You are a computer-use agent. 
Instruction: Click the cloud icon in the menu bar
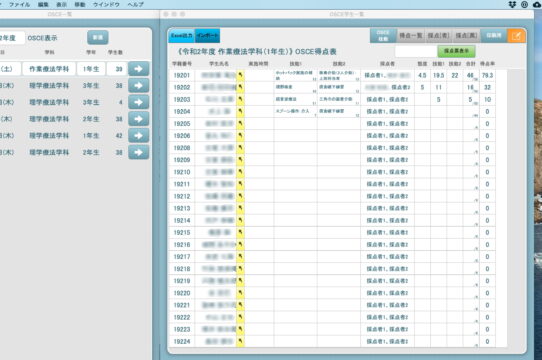[x=537, y=4]
